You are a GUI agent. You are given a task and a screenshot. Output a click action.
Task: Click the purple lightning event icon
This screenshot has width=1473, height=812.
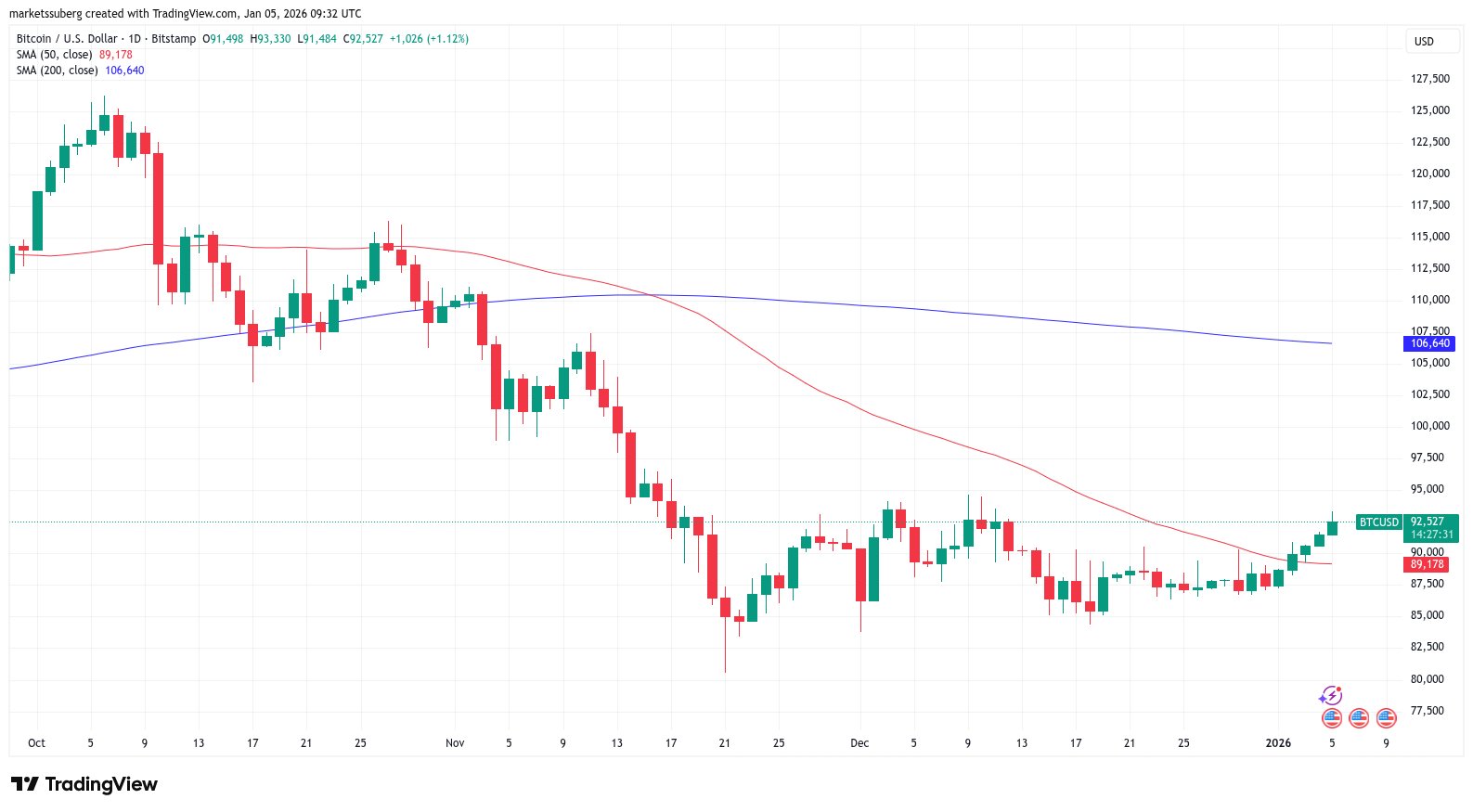coord(1331,695)
